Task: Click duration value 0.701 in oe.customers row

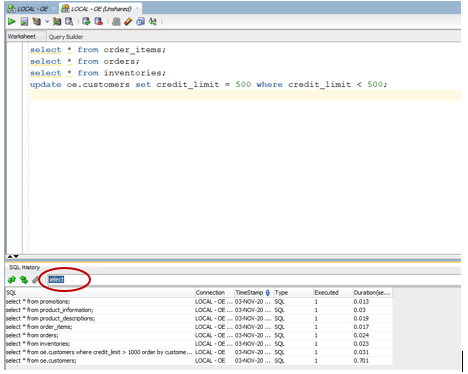Action: pyautogui.click(x=361, y=361)
